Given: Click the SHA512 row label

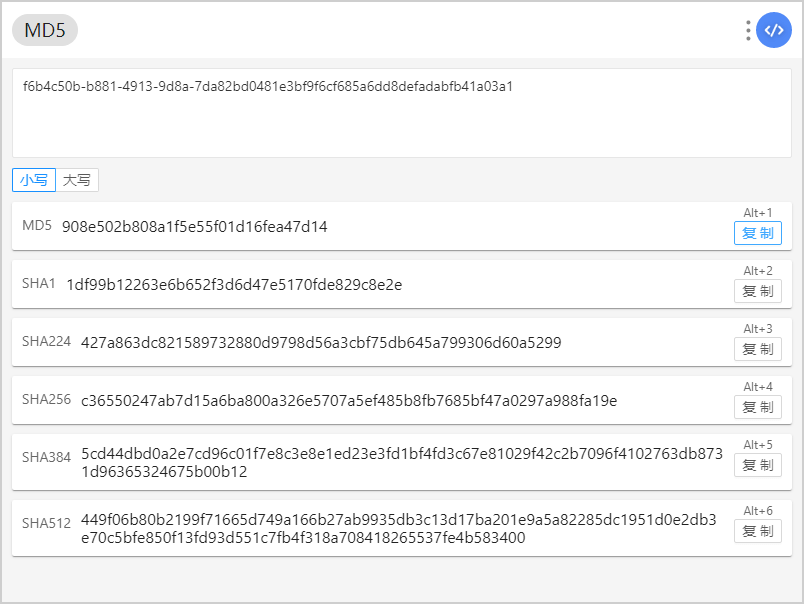Looking at the screenshot, I should 46,523.
